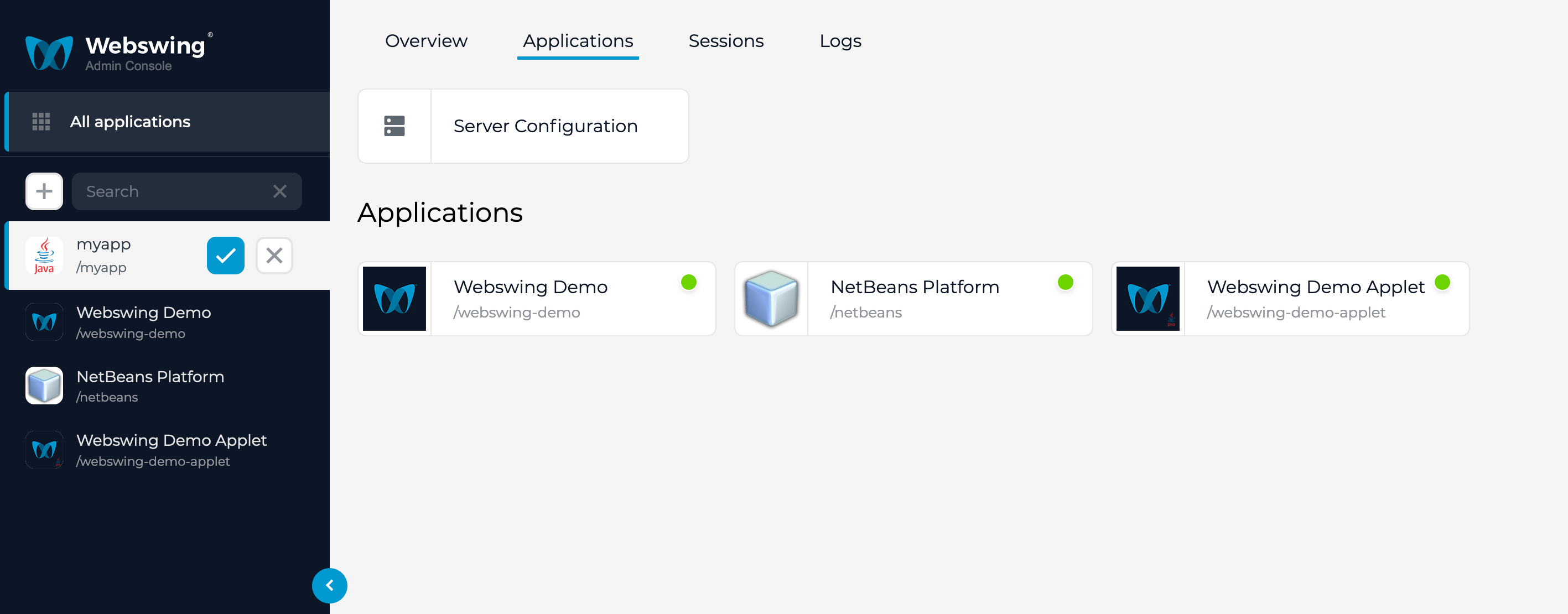
Task: Open the Overview tab
Action: tap(424, 41)
